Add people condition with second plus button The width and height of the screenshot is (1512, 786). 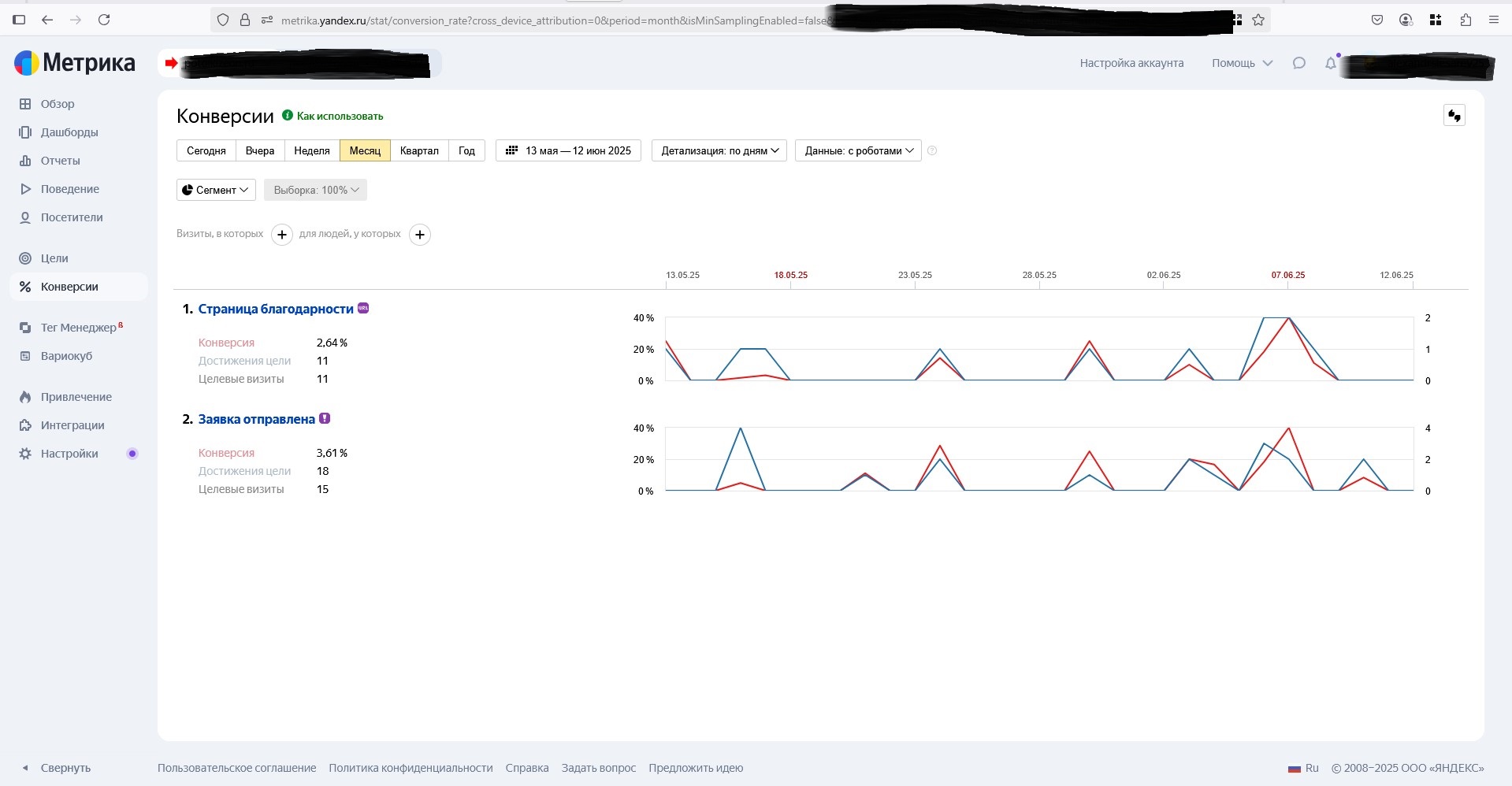tap(420, 235)
